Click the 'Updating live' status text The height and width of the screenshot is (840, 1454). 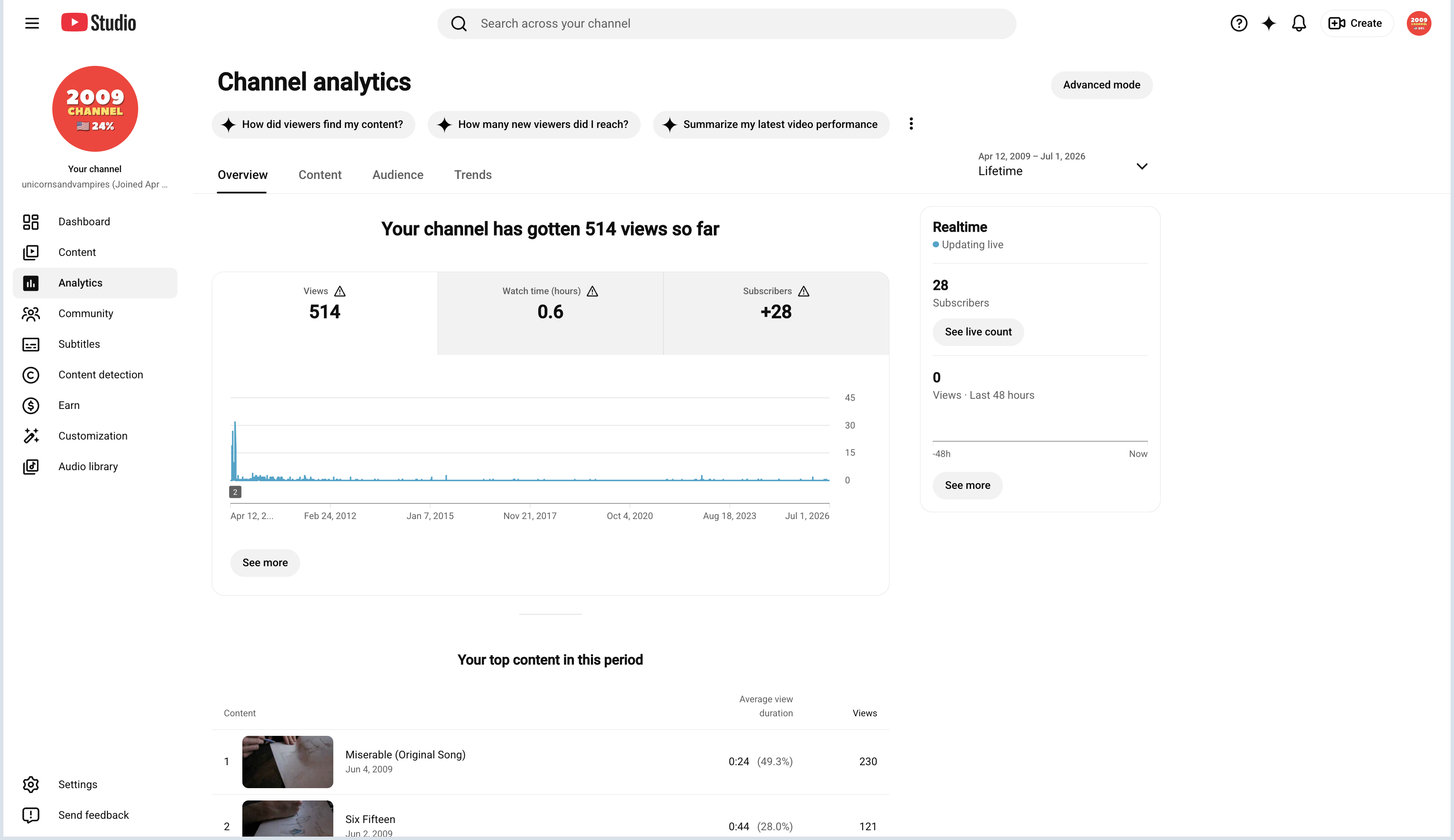(x=972, y=244)
